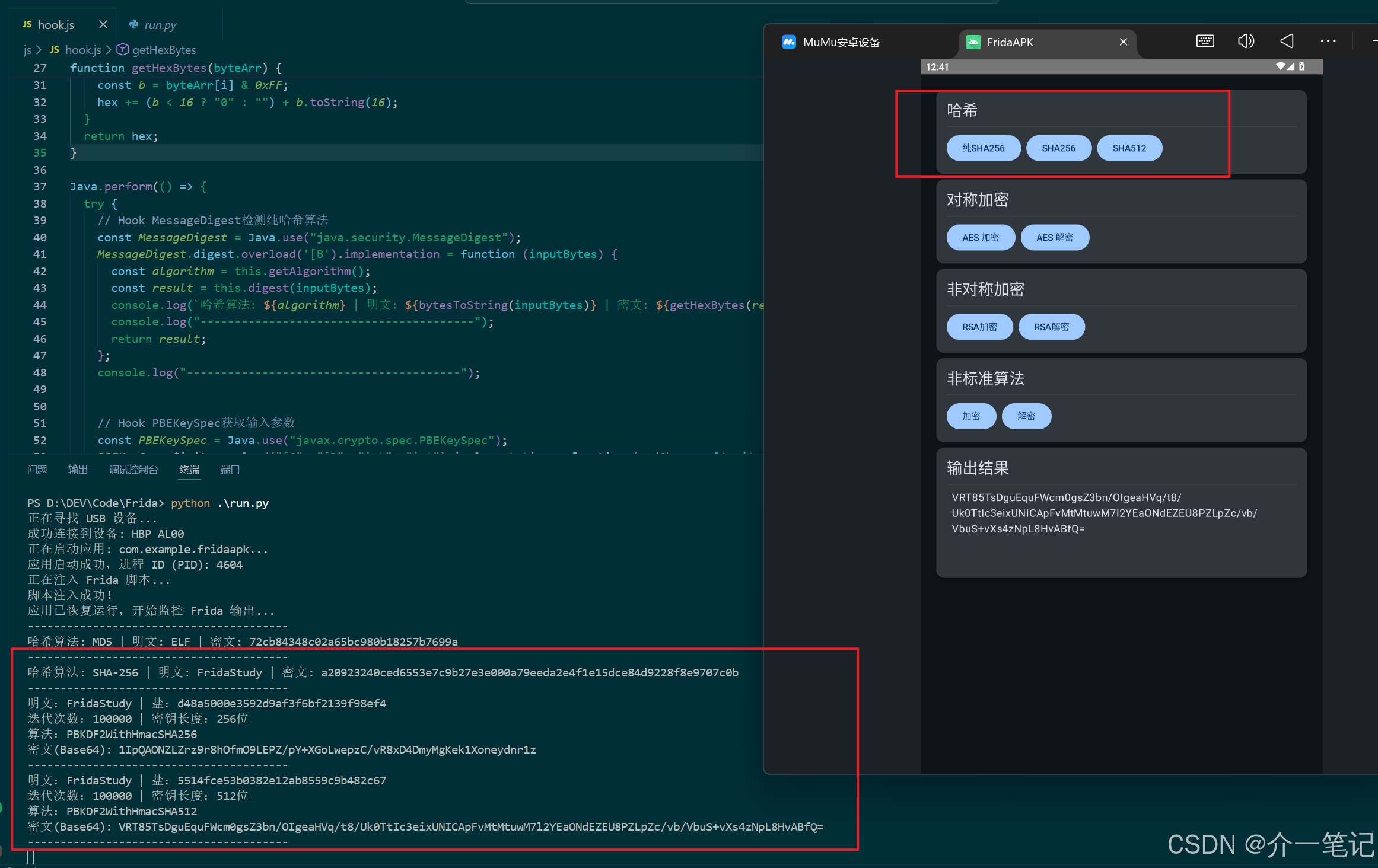Click line number 37 in editor gutter
The width and height of the screenshot is (1378, 868).
(40, 187)
